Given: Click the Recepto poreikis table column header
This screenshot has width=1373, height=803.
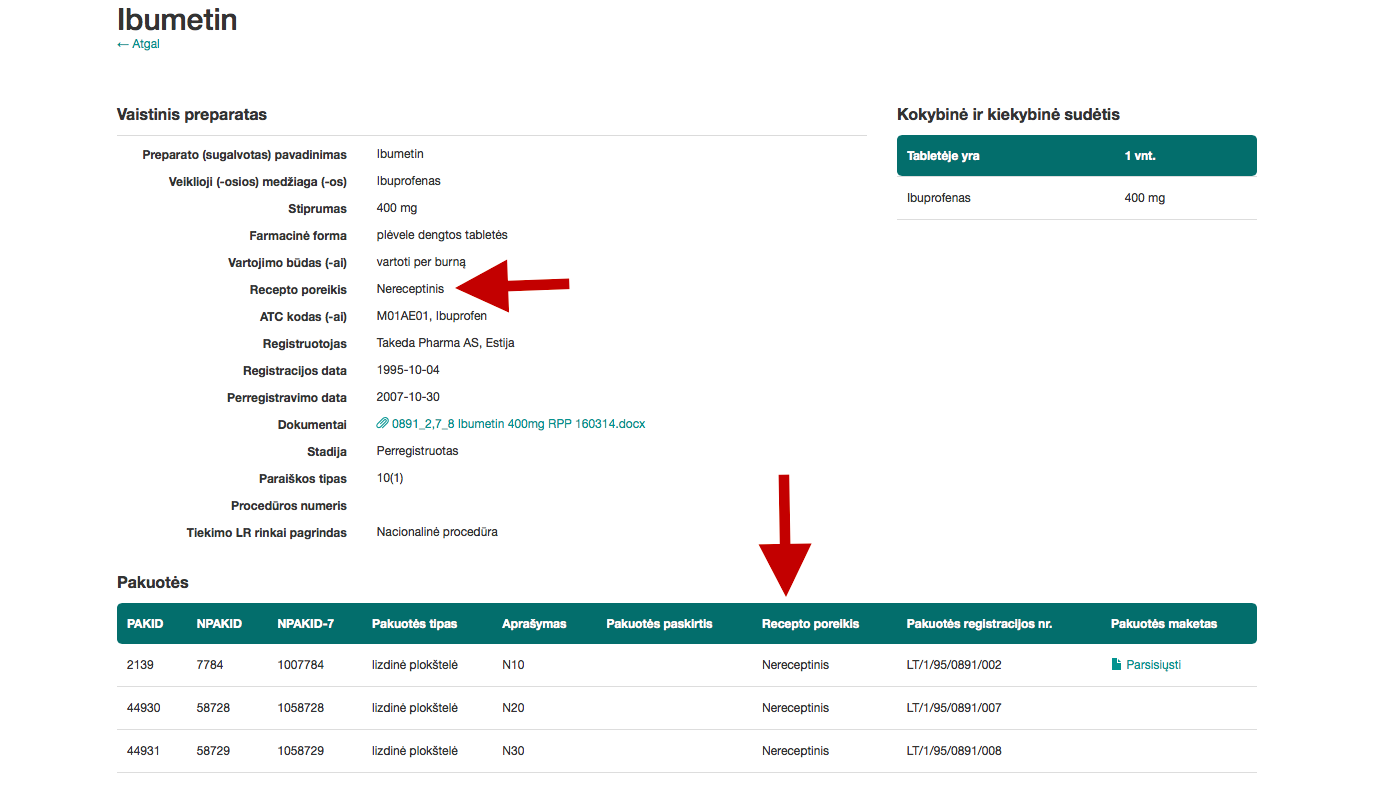Looking at the screenshot, I should (x=810, y=624).
